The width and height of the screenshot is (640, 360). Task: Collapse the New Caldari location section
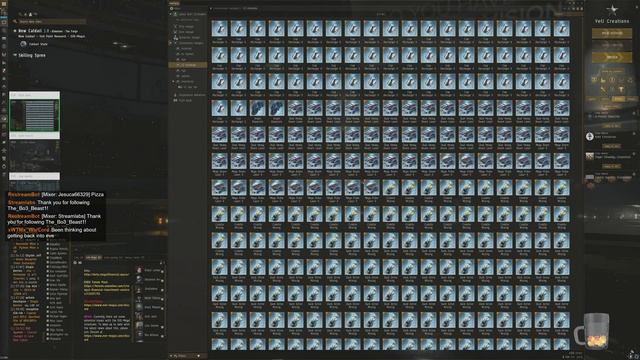[x=15, y=31]
